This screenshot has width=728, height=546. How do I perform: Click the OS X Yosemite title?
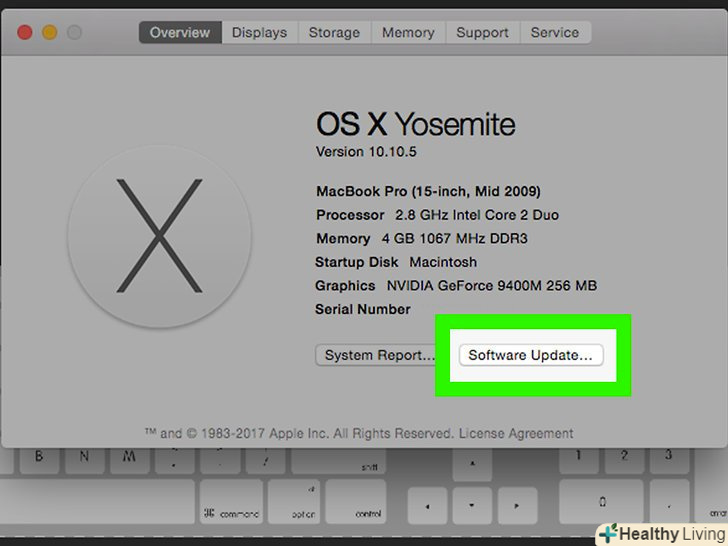pos(416,124)
